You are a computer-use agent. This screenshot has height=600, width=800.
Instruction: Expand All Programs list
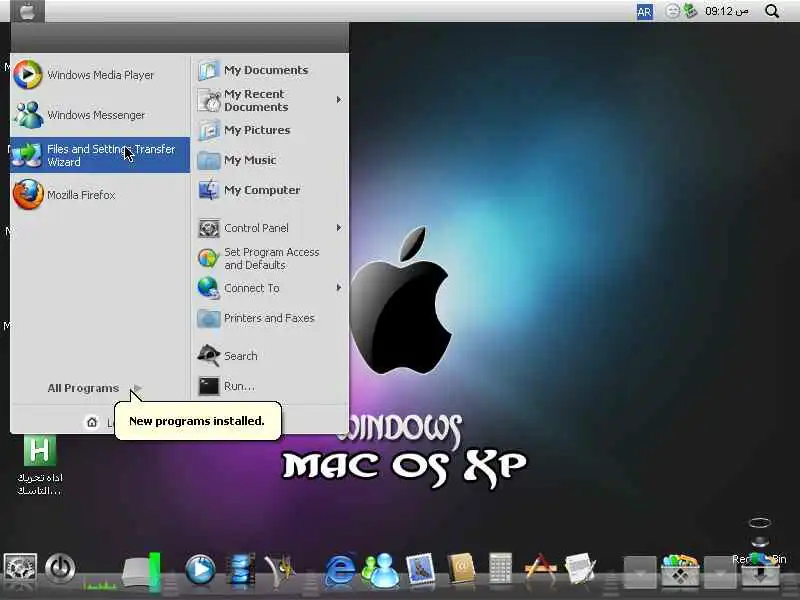pos(95,388)
